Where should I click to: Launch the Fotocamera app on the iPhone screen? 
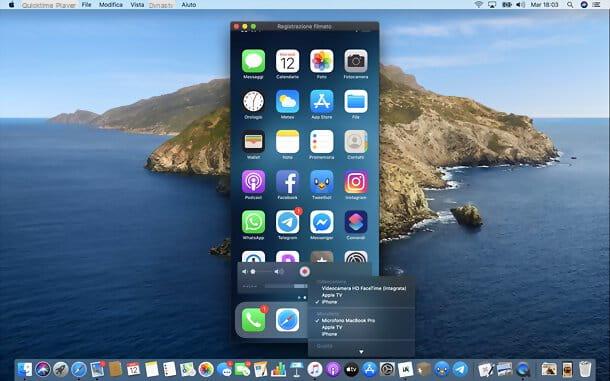click(x=356, y=61)
